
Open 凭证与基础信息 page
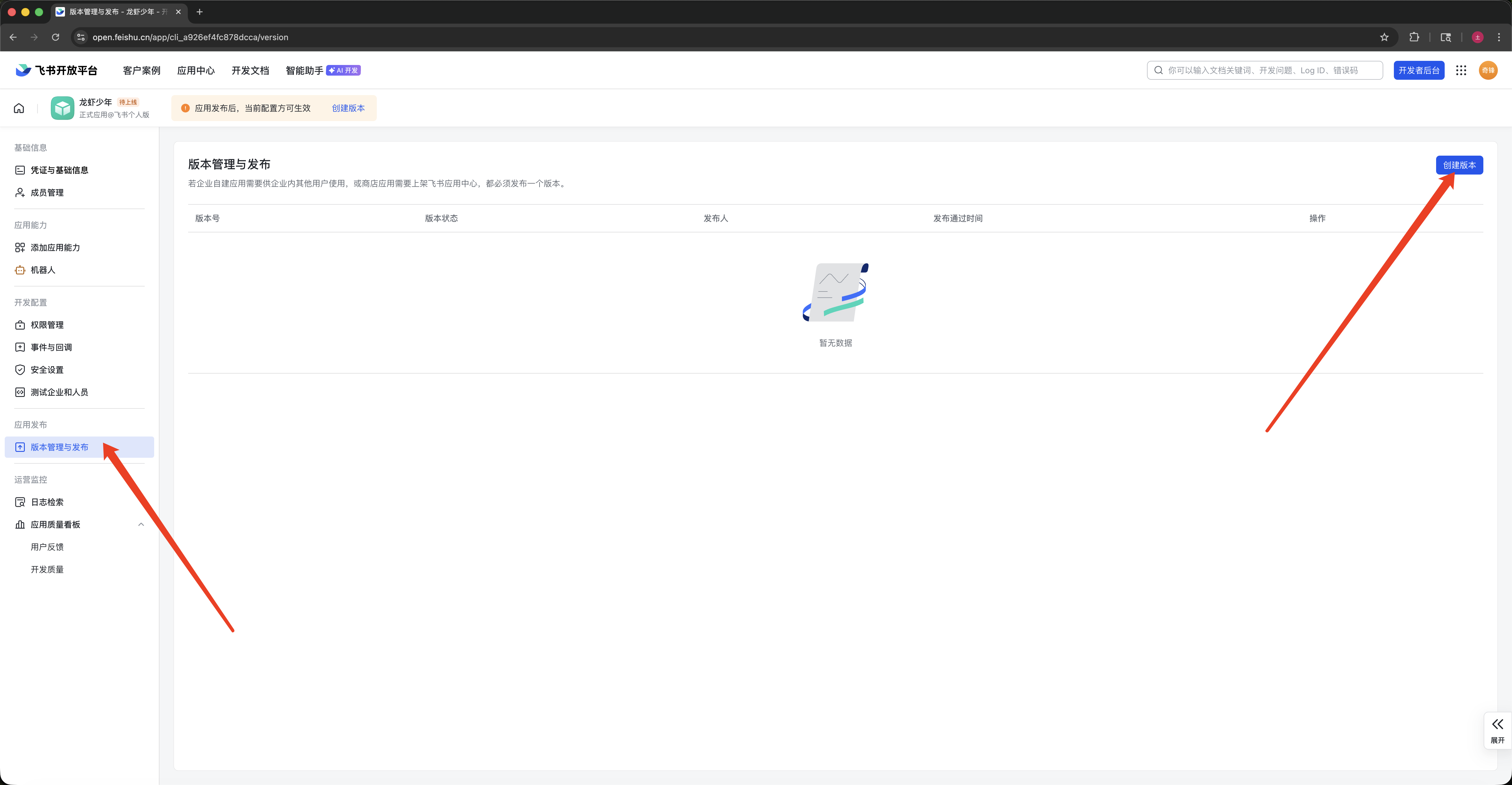click(x=59, y=170)
